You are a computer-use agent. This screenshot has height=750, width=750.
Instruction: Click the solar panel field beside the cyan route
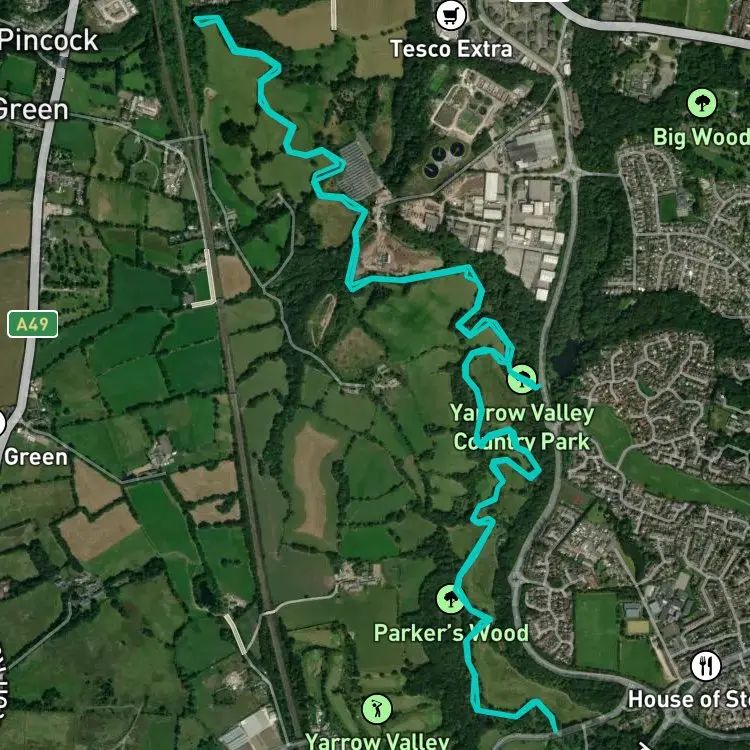click(x=359, y=170)
